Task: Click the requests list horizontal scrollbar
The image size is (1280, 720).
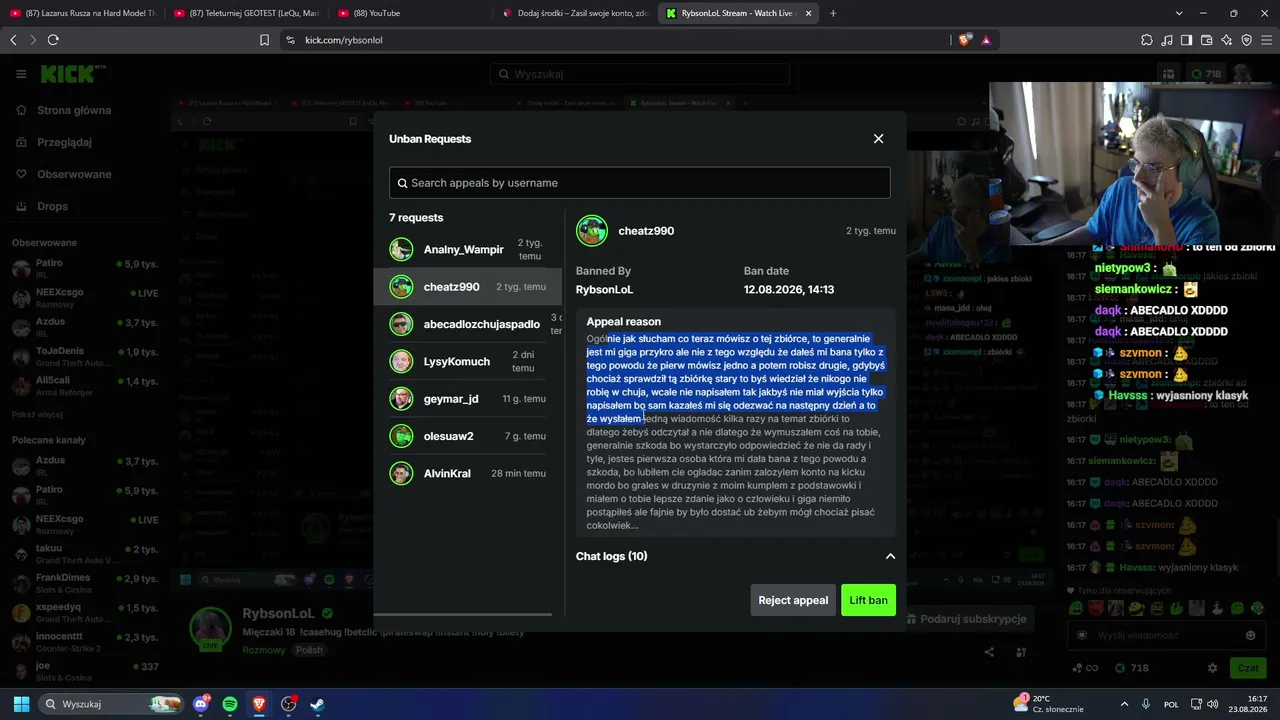Action: [x=462, y=614]
